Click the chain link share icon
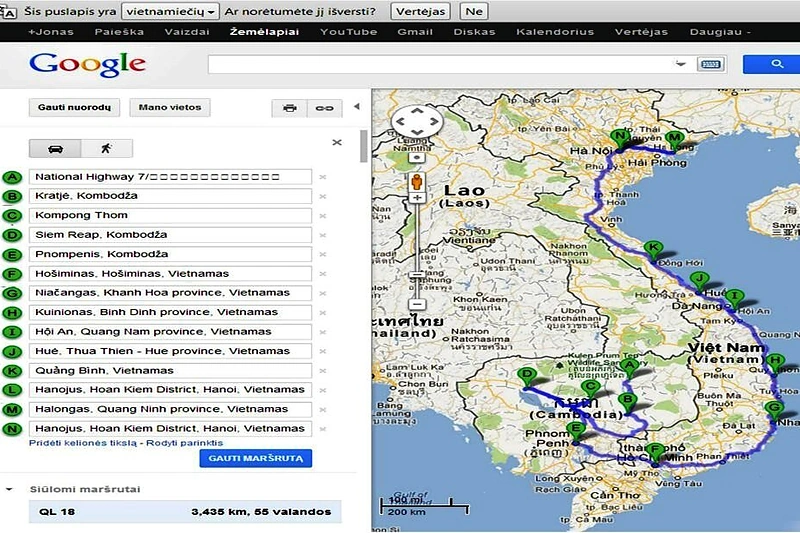The image size is (800, 533). [323, 108]
